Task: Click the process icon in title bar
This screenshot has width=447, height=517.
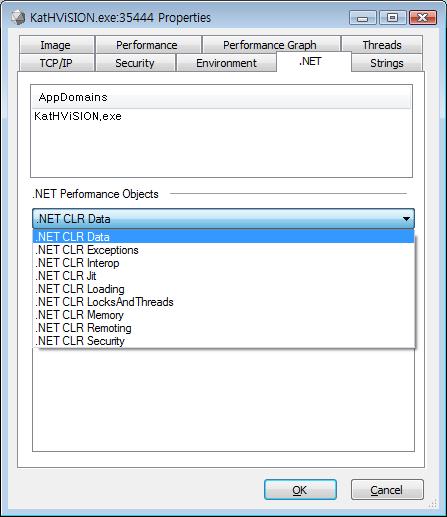Action: (17, 17)
